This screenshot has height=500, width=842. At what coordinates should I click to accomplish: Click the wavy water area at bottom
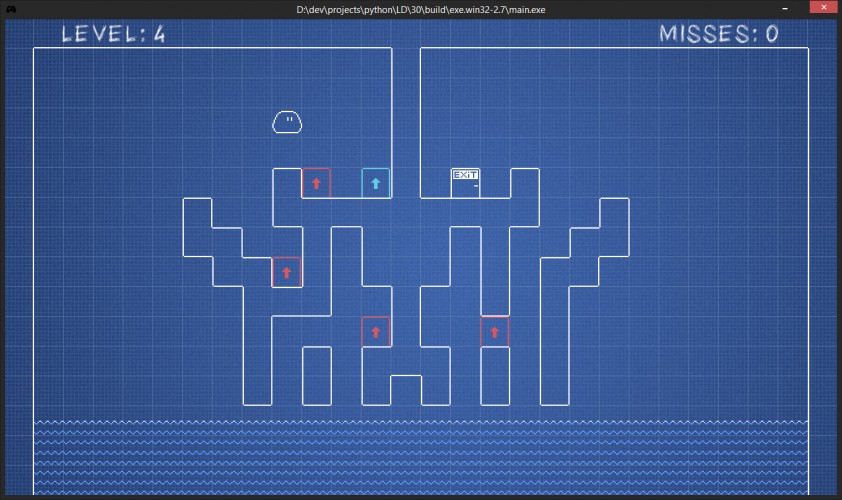(421, 458)
